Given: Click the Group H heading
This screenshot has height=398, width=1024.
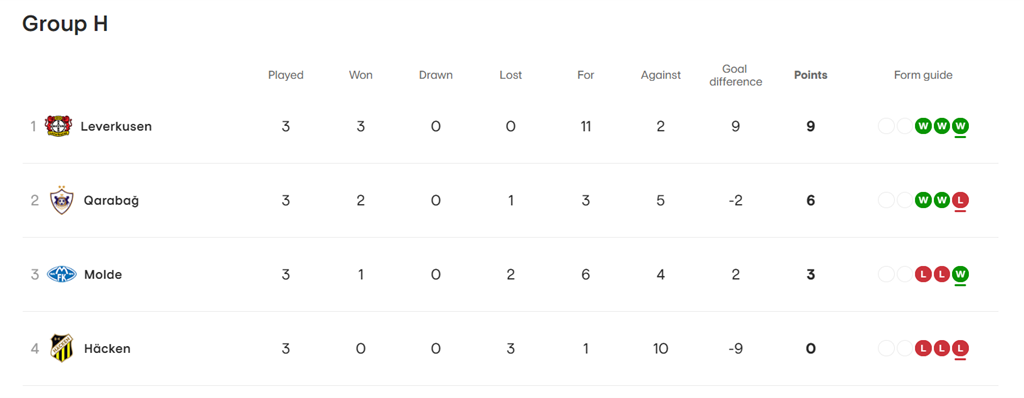Looking at the screenshot, I should (x=65, y=24).
